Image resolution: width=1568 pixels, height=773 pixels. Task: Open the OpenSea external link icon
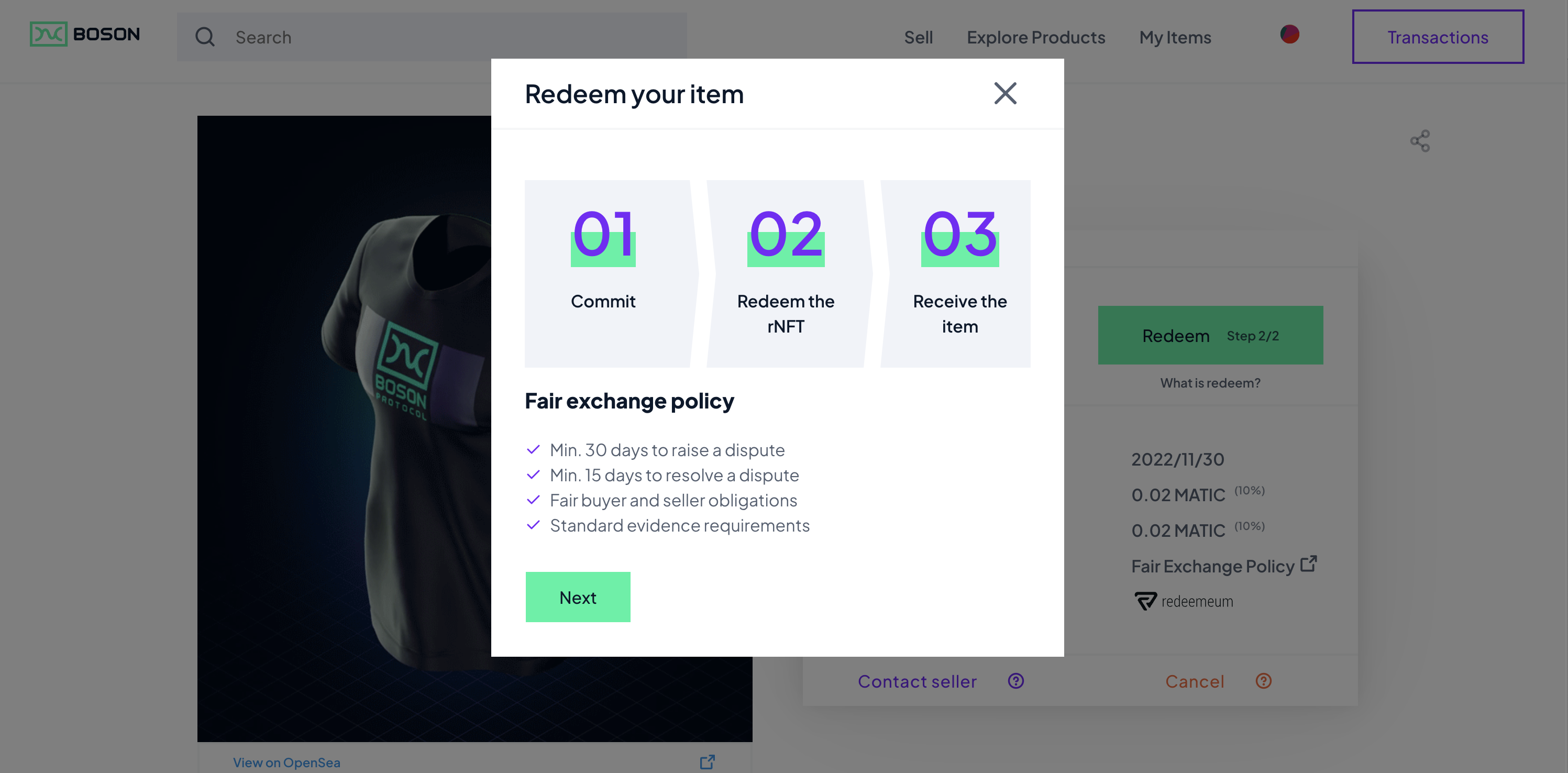[706, 762]
